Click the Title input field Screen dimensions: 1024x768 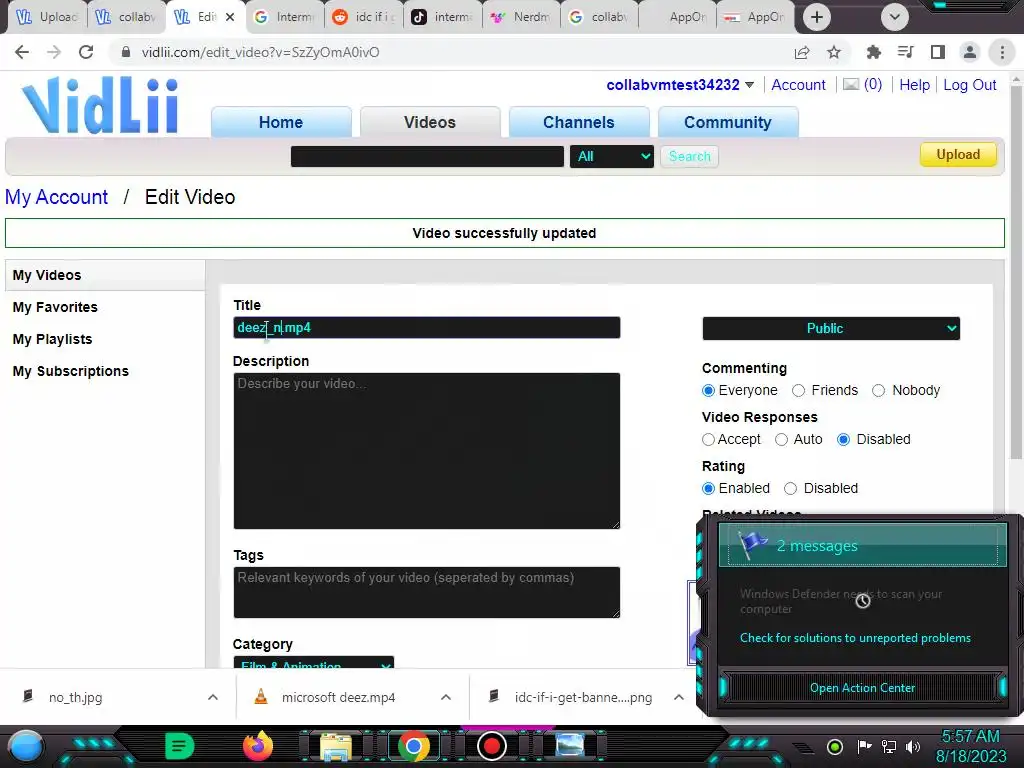coord(426,328)
